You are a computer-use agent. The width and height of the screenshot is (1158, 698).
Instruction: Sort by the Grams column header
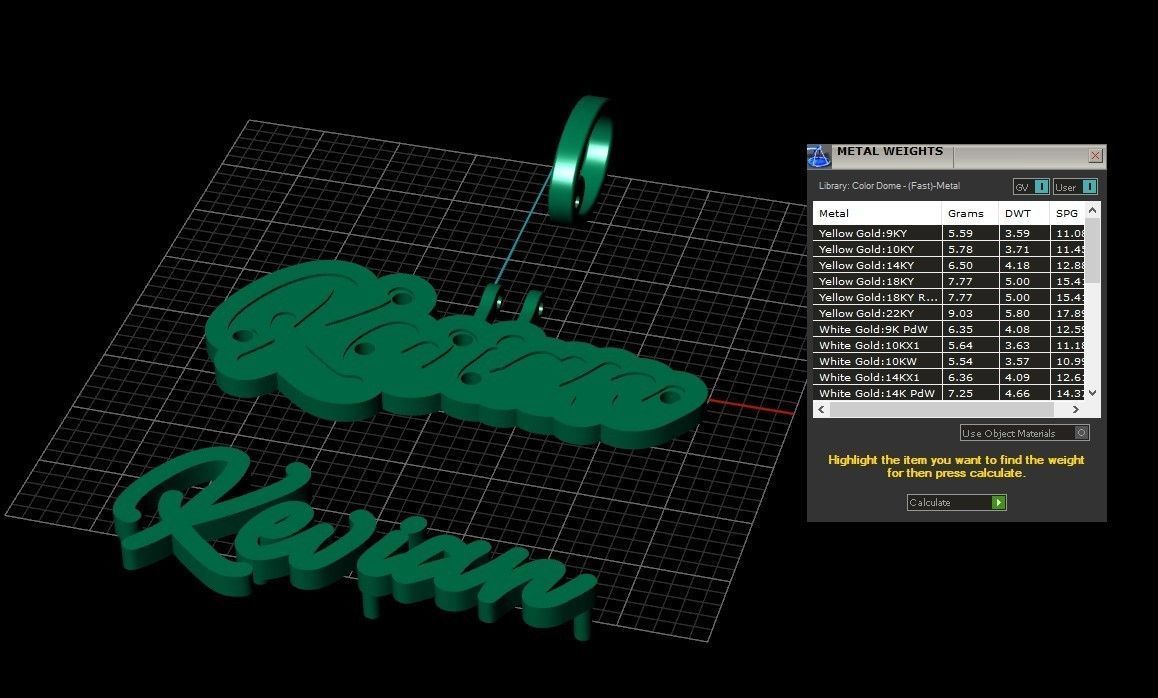970,213
